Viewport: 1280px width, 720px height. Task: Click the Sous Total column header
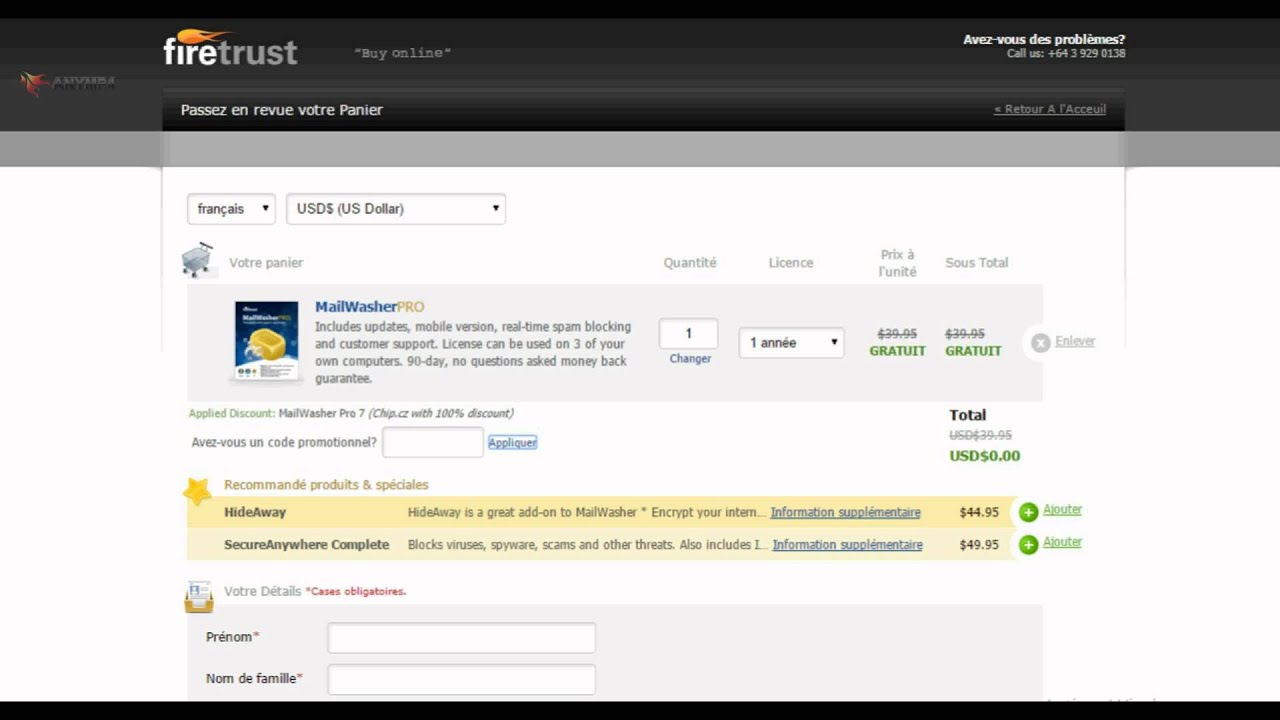tap(977, 263)
